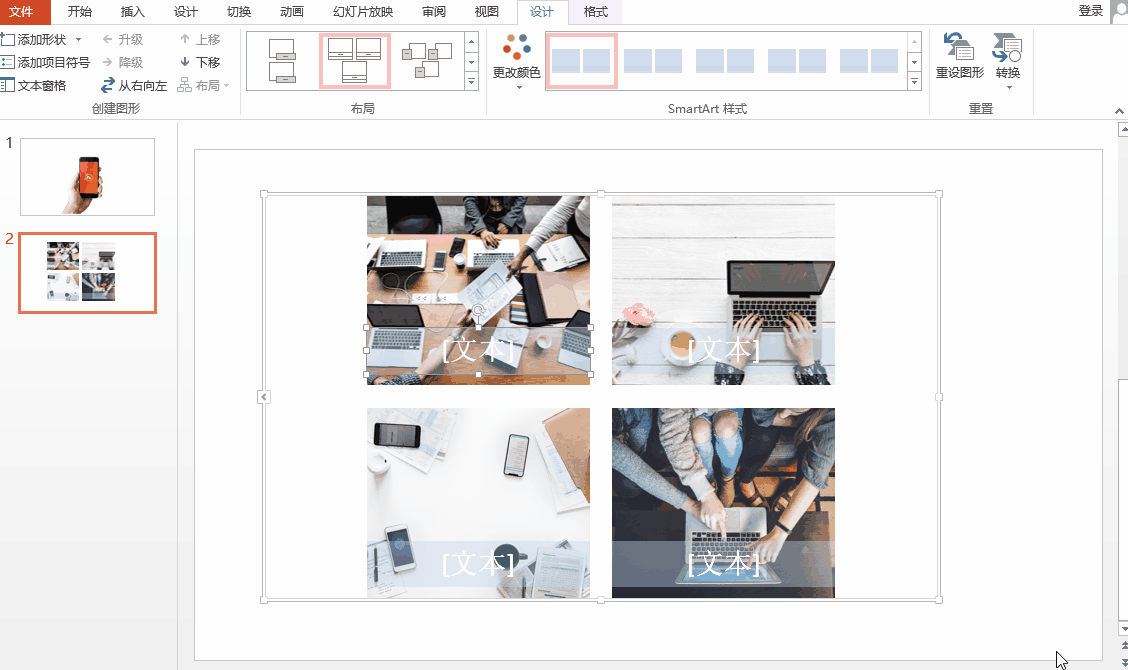The width and height of the screenshot is (1128, 670).
Task: Open the View (视图) tab
Action: 487,12
